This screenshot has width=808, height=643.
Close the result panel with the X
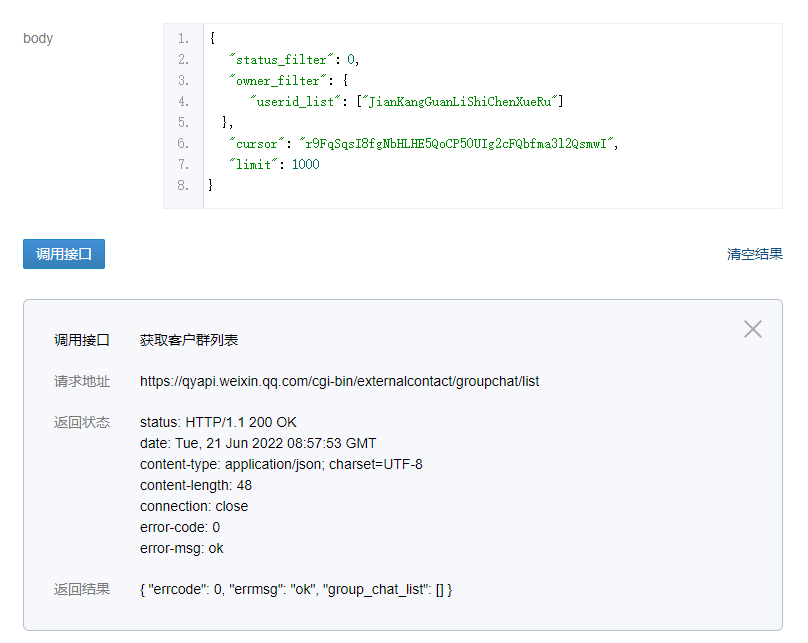pos(752,329)
